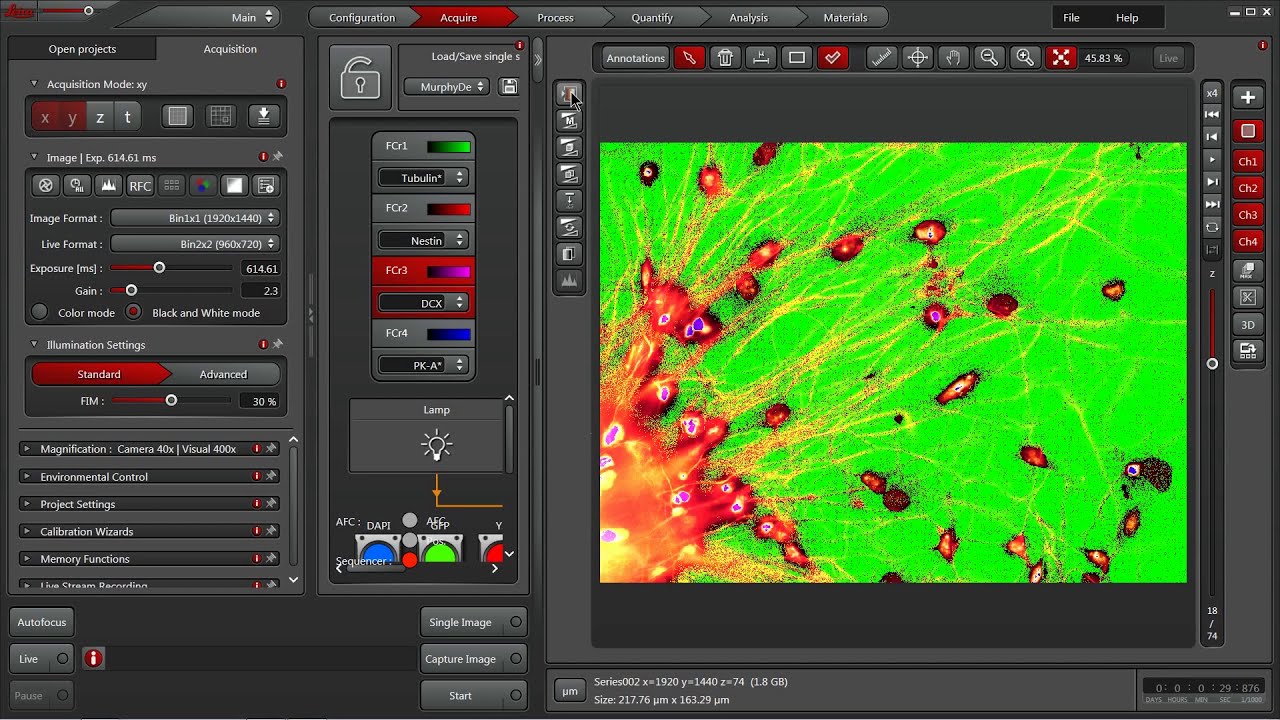Screen dimensions: 1280x720
Task: Click the red checkmark annotation icon
Action: click(x=833, y=58)
